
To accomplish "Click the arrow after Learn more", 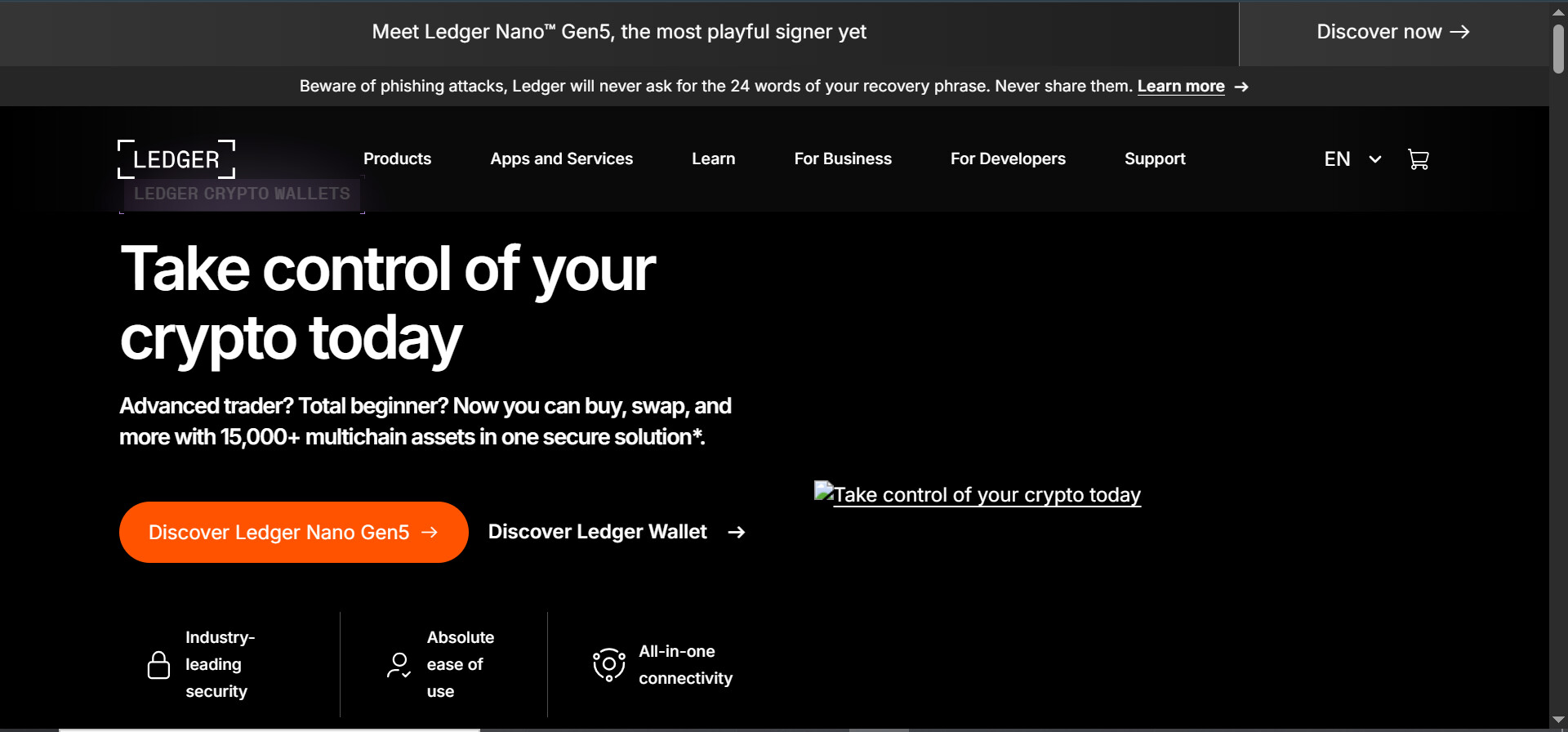I will (x=1241, y=87).
